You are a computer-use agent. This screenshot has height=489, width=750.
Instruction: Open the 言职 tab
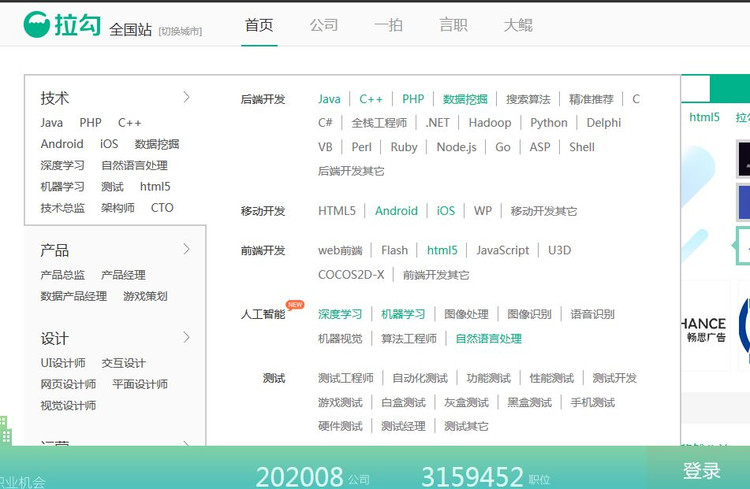click(453, 25)
